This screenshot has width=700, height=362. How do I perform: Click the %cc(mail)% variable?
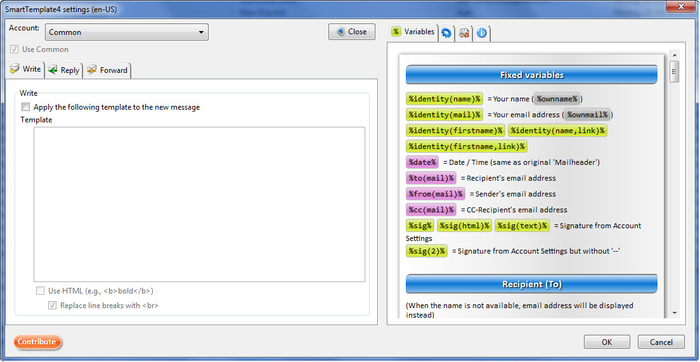point(431,210)
